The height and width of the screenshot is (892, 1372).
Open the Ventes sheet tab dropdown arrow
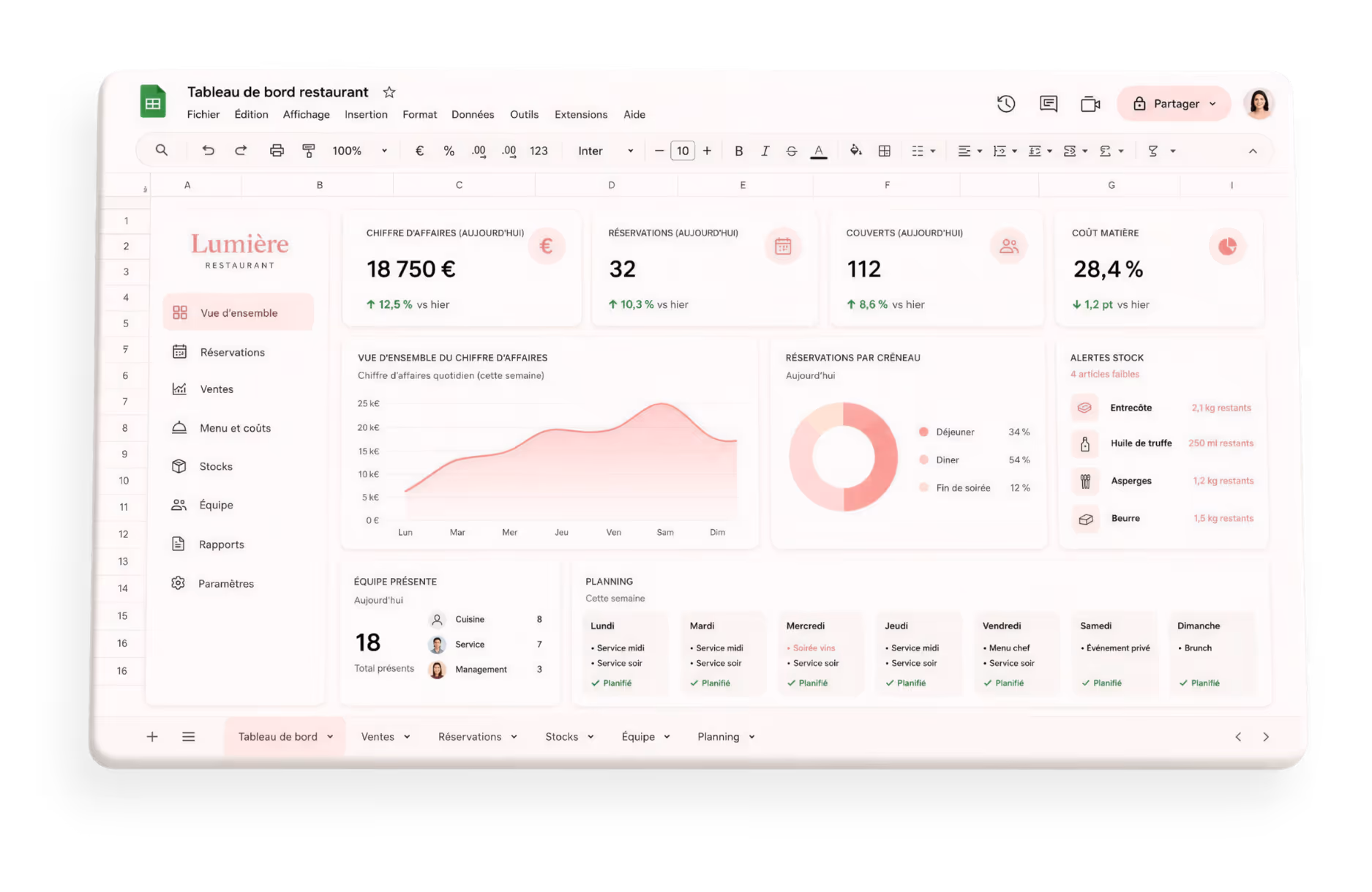[407, 737]
